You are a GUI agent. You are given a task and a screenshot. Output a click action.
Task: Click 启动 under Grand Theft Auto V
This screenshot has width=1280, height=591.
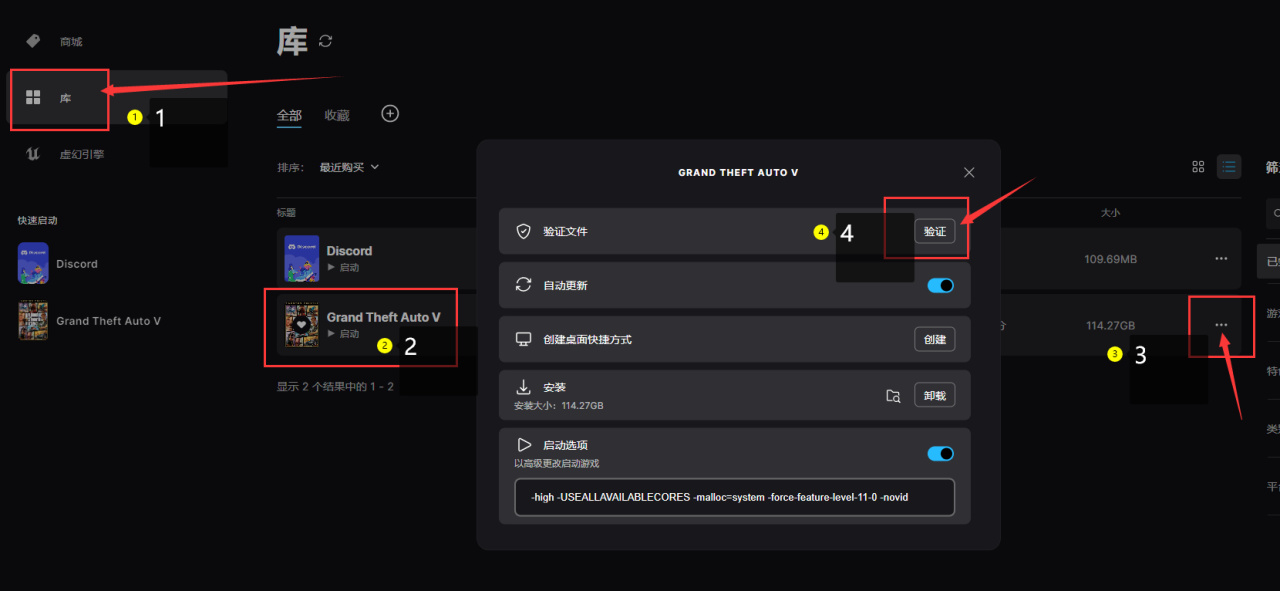click(343, 334)
